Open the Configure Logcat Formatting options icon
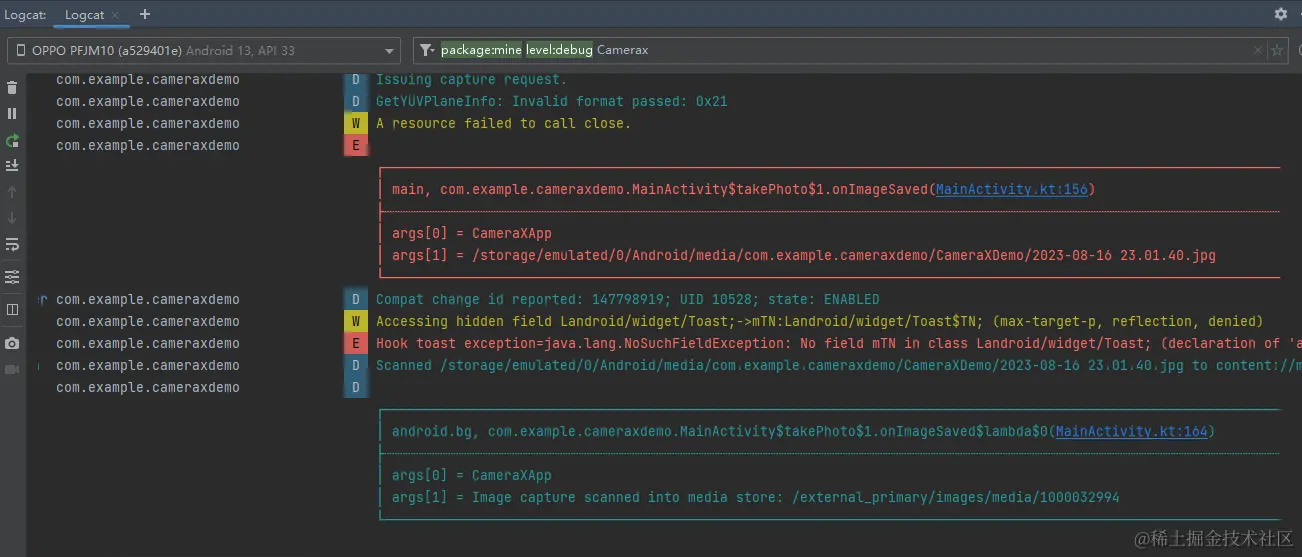The width and height of the screenshot is (1302, 557). point(12,276)
